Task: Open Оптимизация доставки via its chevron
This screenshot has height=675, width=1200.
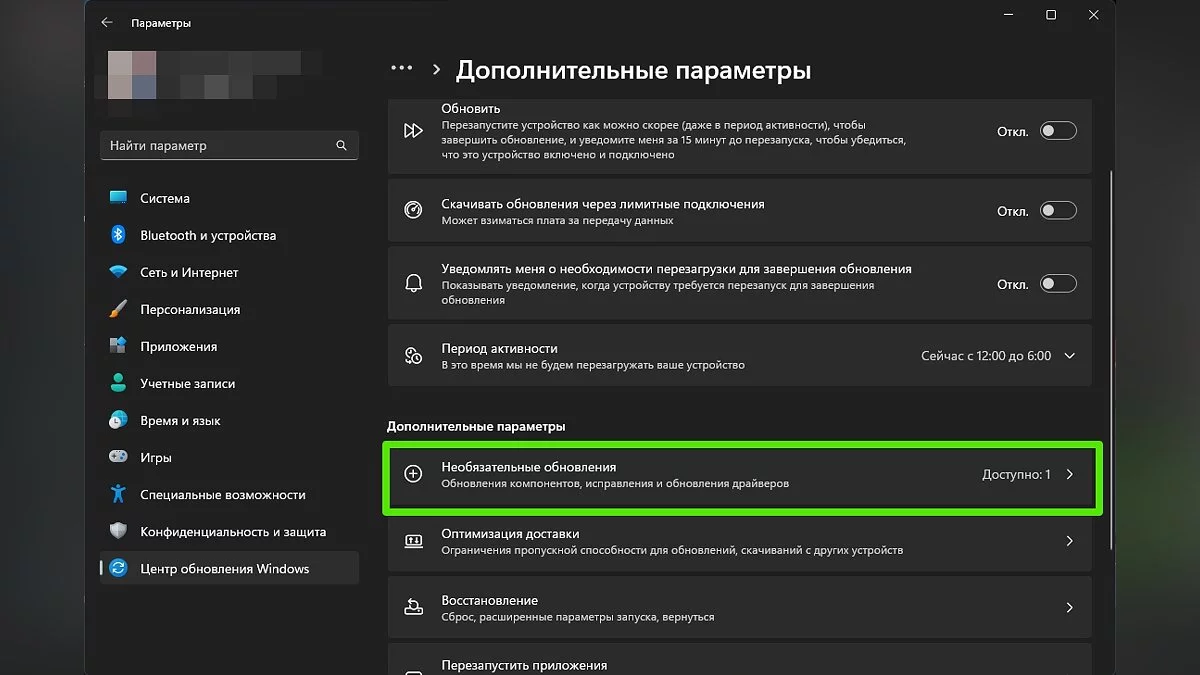Action: pos(1069,541)
